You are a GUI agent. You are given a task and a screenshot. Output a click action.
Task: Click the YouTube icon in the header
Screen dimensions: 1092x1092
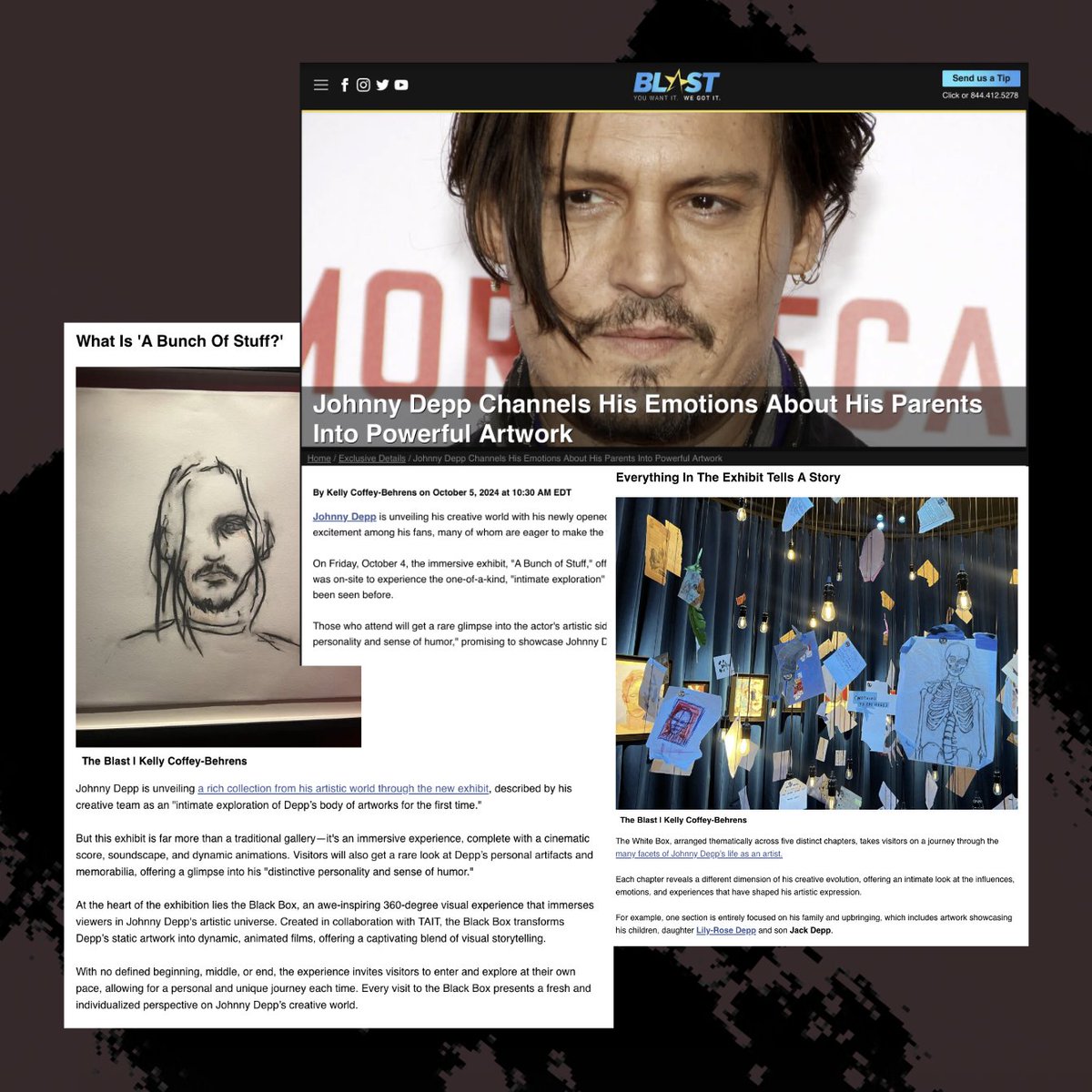(401, 85)
